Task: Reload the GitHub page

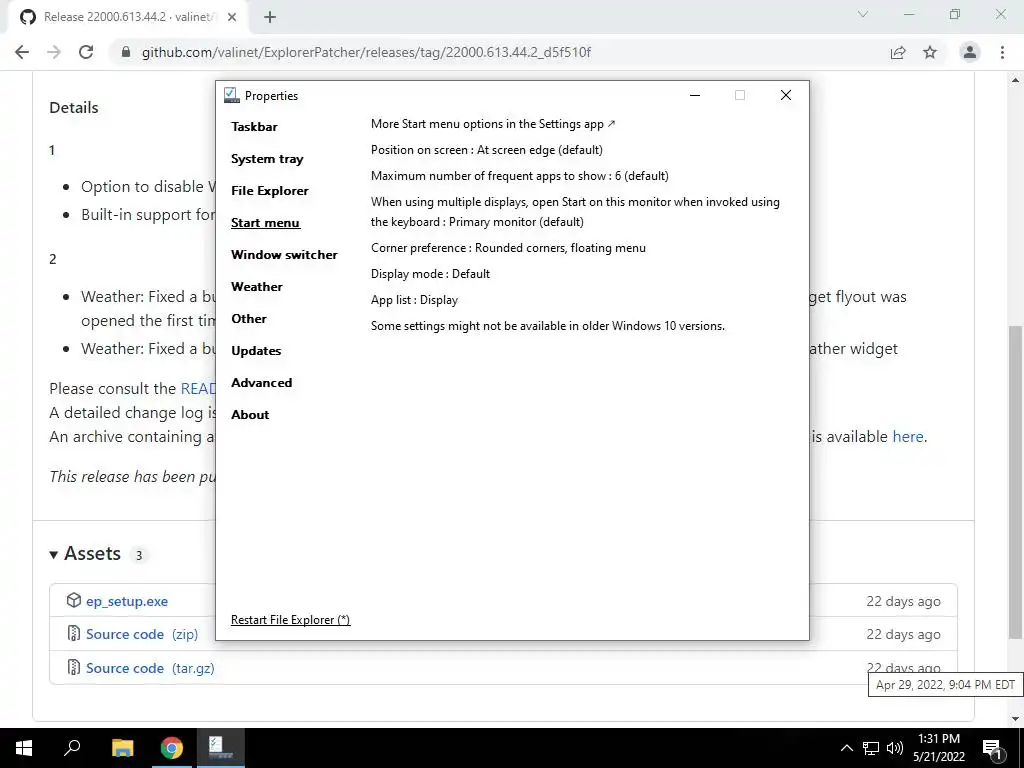Action: pyautogui.click(x=86, y=52)
